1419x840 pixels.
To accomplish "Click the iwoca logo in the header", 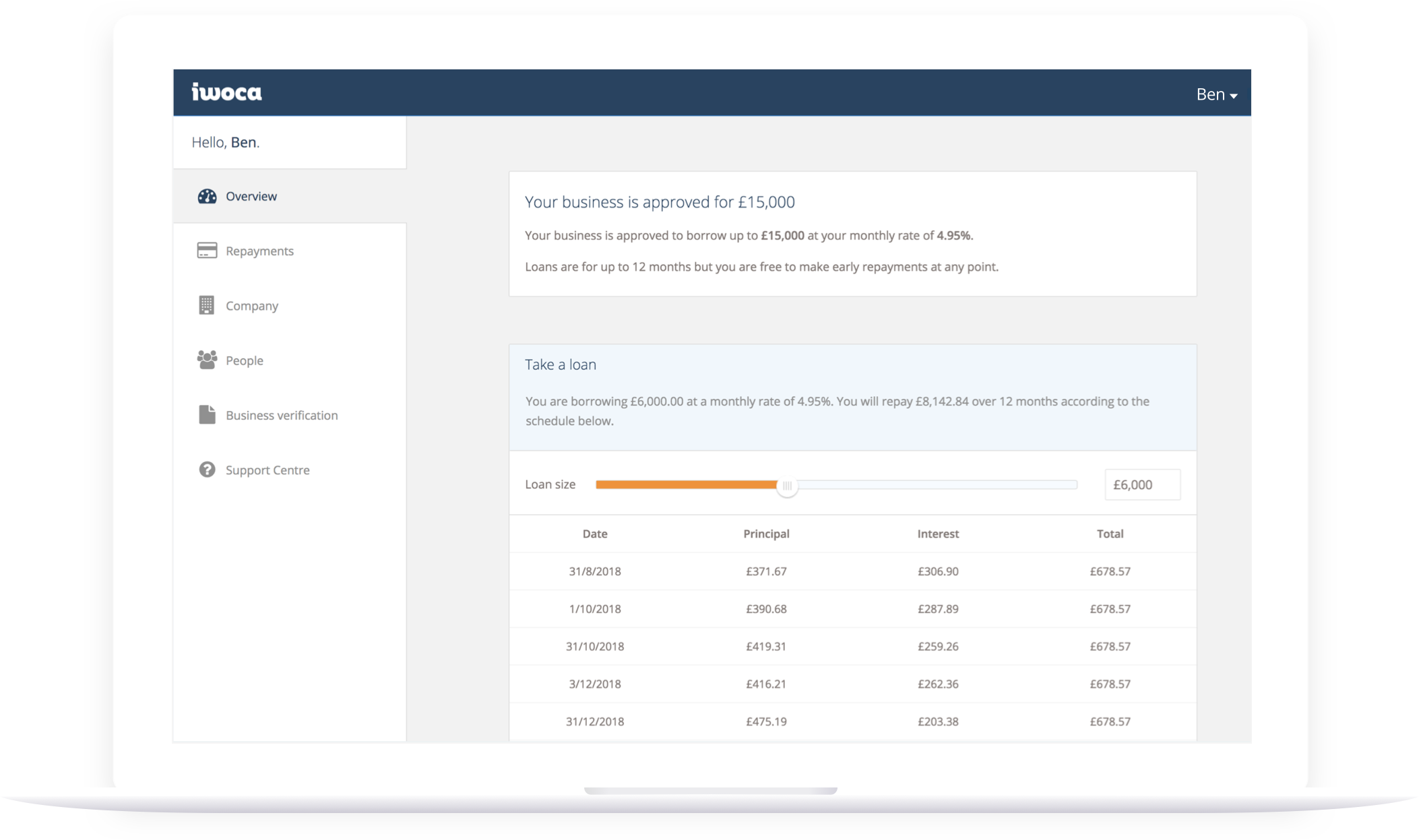I will tap(226, 92).
